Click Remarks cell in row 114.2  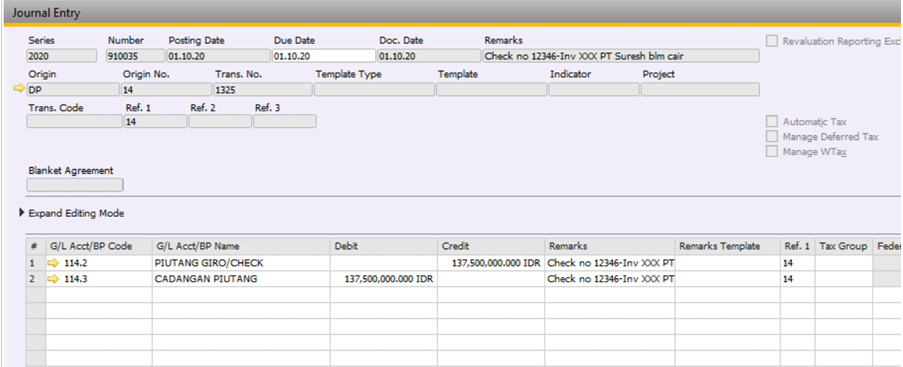(610, 263)
